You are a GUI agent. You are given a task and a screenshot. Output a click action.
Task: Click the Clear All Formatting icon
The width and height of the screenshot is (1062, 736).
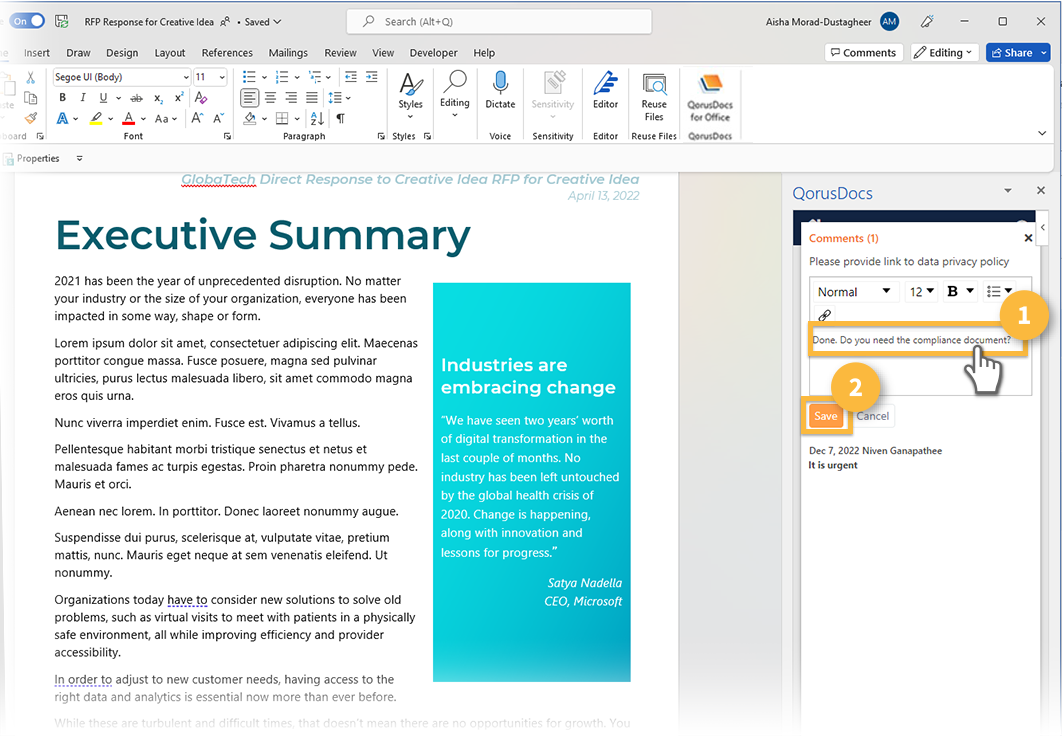point(200,98)
